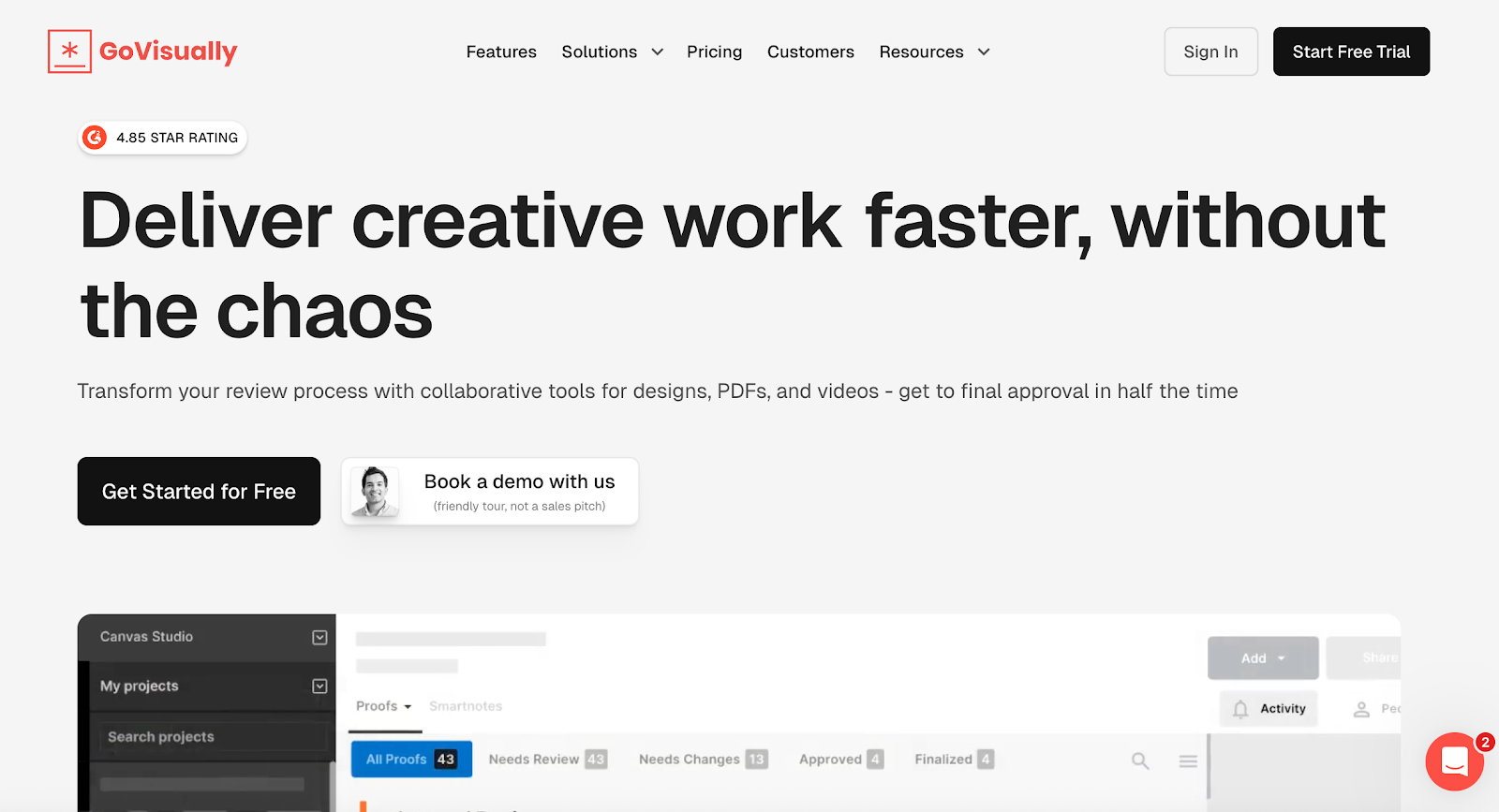Click the GoVisually wordmark link

pos(169,52)
